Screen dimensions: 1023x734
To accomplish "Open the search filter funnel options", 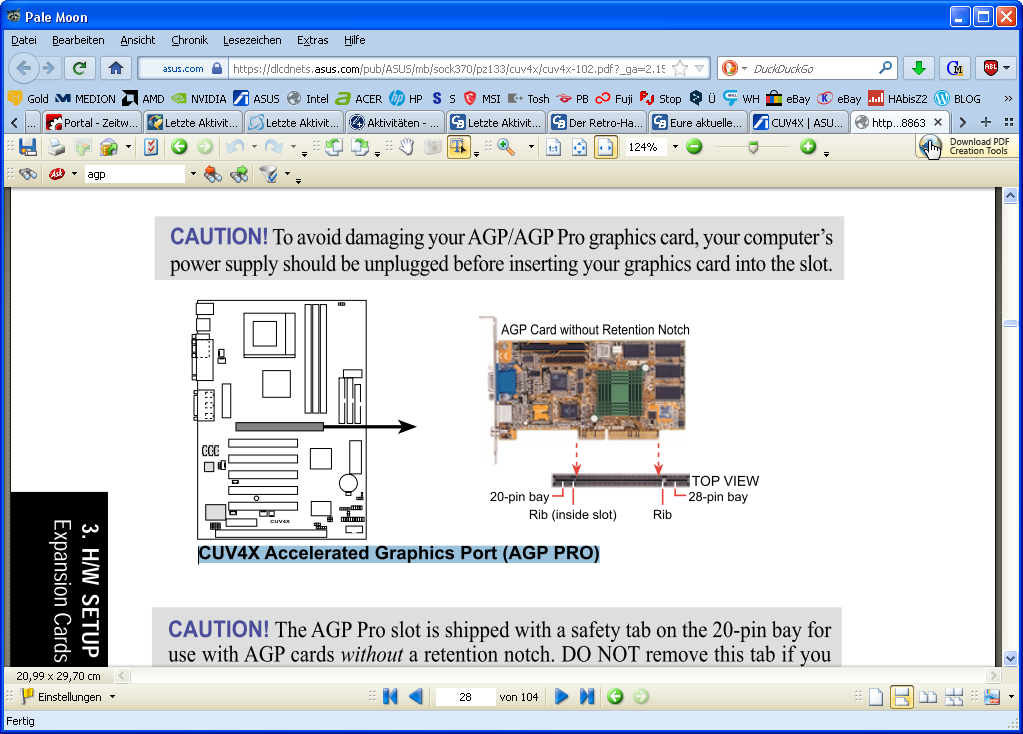I will tap(268, 174).
